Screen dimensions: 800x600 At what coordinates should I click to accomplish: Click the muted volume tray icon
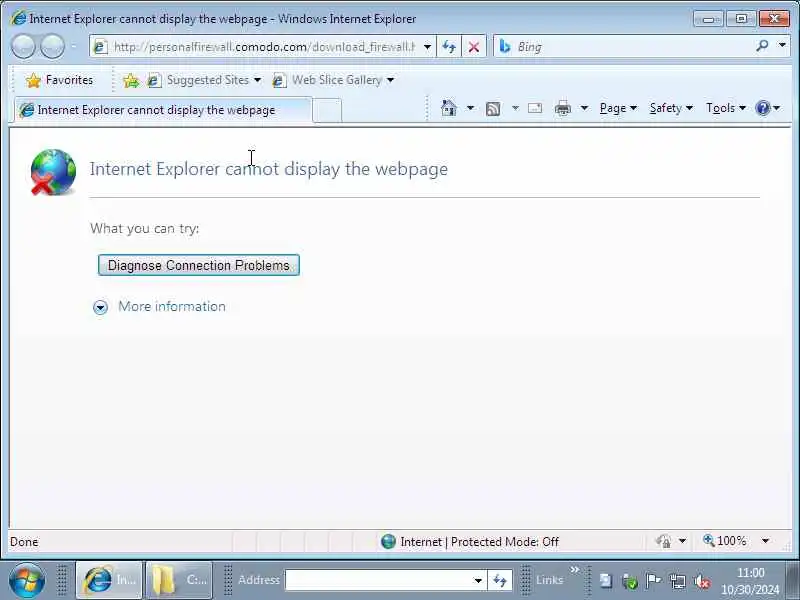point(702,581)
